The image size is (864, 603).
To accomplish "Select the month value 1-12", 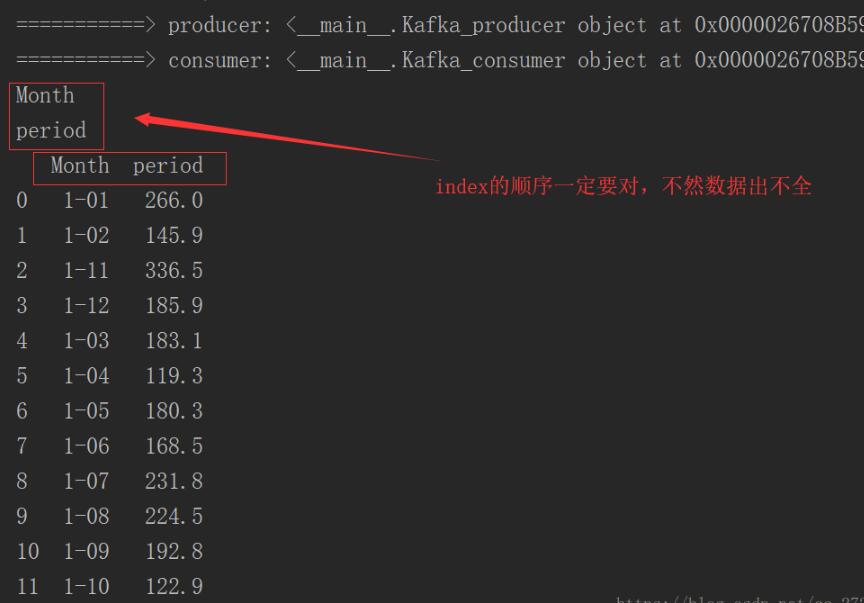I will pos(86,306).
